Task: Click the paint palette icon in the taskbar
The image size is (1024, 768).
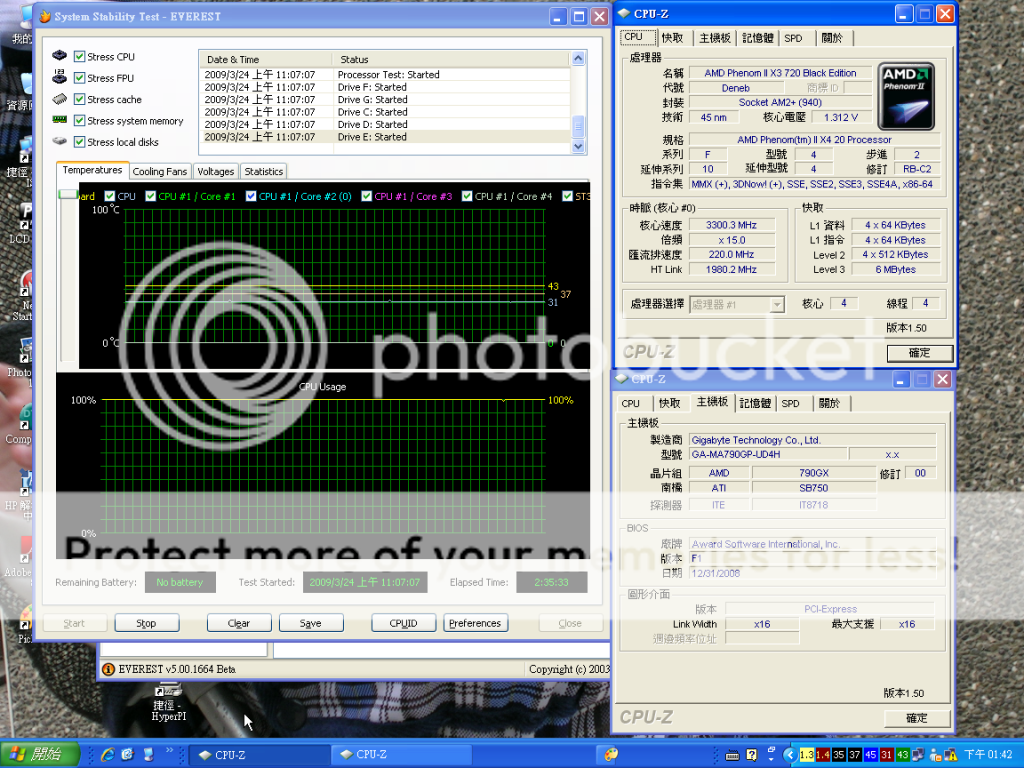Action: coord(612,753)
